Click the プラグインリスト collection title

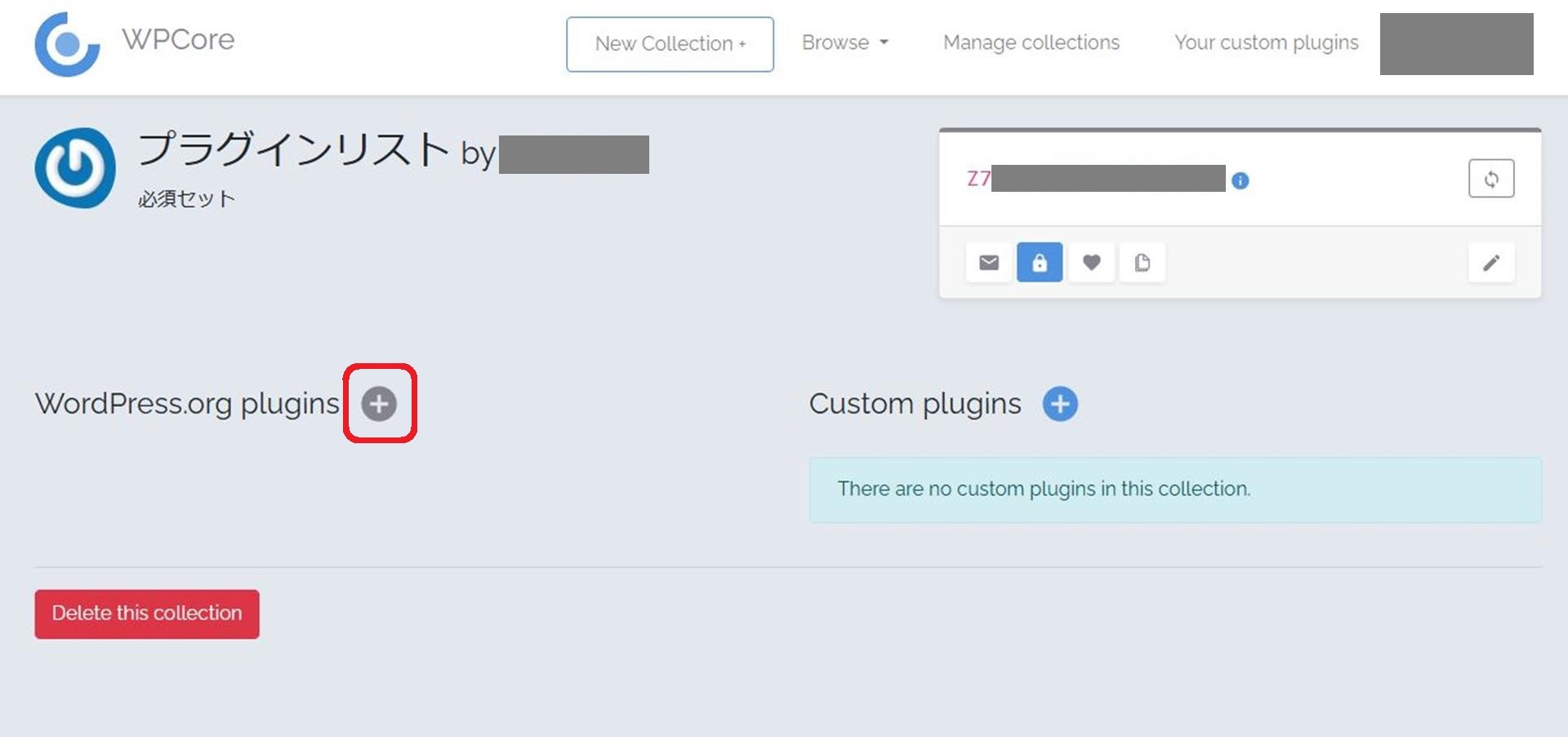point(294,150)
